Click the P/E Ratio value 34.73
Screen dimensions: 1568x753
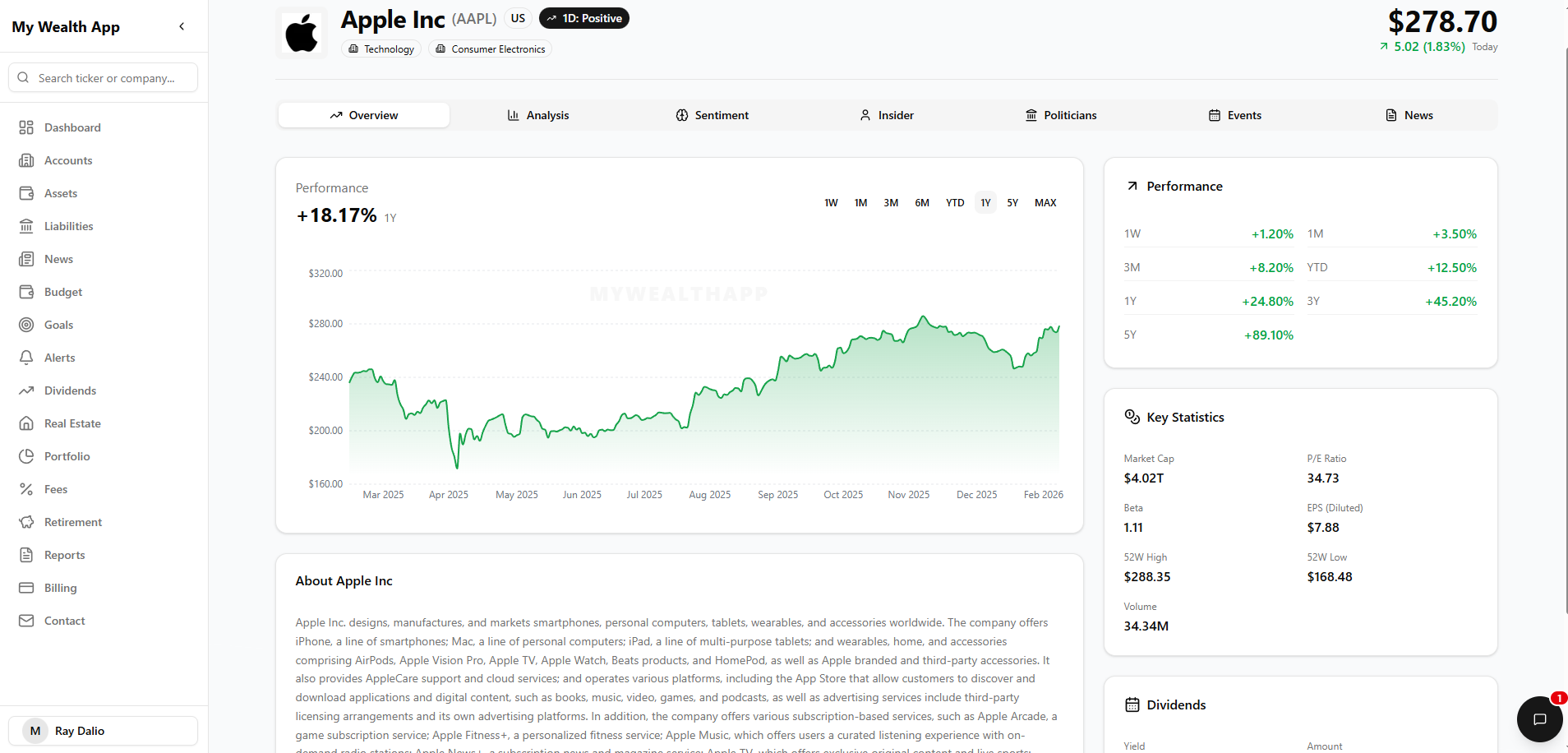click(1323, 478)
